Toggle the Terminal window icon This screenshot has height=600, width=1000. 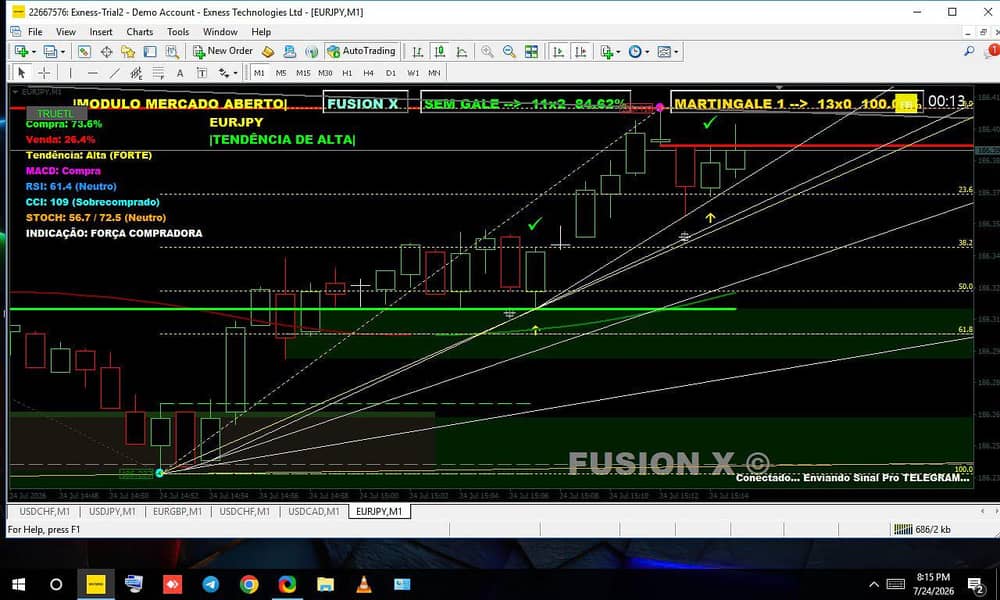(x=150, y=52)
